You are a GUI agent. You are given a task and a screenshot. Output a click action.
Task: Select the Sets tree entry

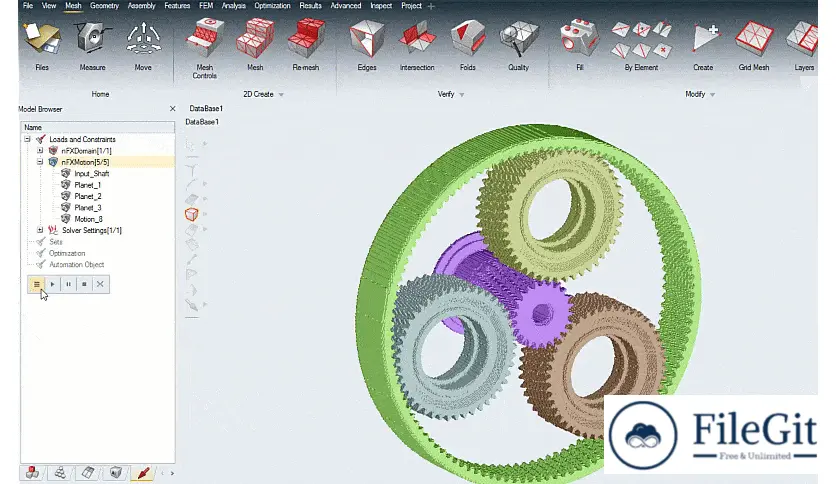click(55, 241)
